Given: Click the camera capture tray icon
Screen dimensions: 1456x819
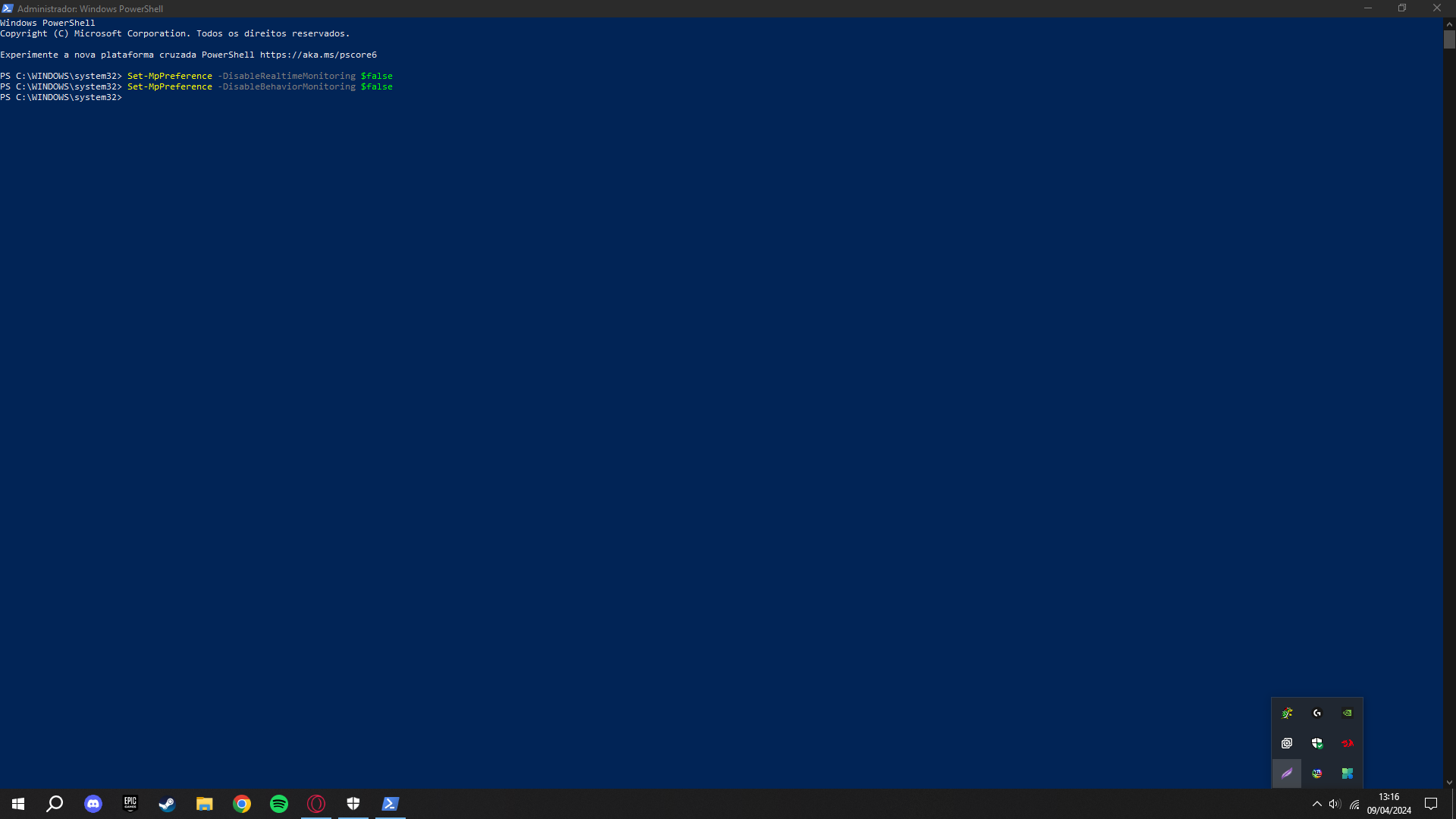Looking at the screenshot, I should click(1287, 743).
